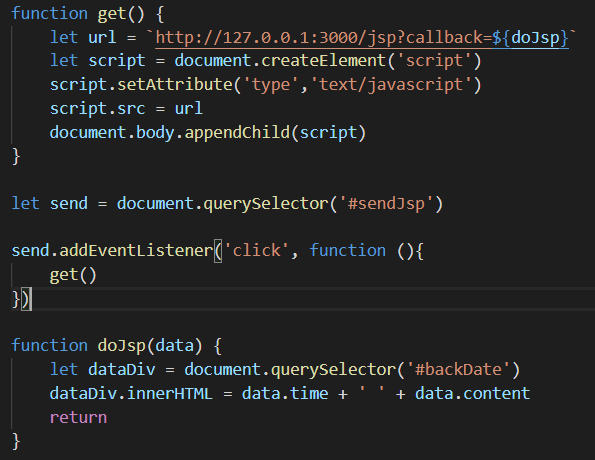Click the 'data.content' expression
This screenshot has width=595, height=460.
(472, 394)
